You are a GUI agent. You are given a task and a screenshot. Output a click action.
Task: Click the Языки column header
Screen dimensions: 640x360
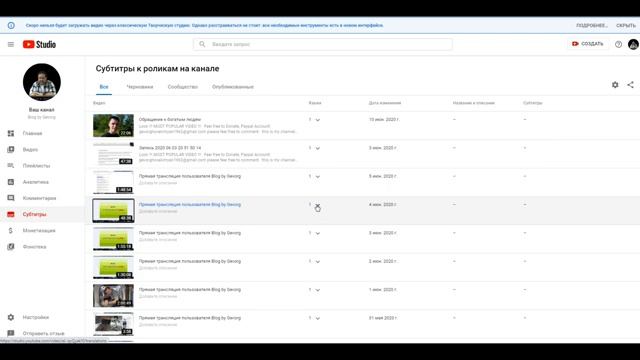pos(315,103)
